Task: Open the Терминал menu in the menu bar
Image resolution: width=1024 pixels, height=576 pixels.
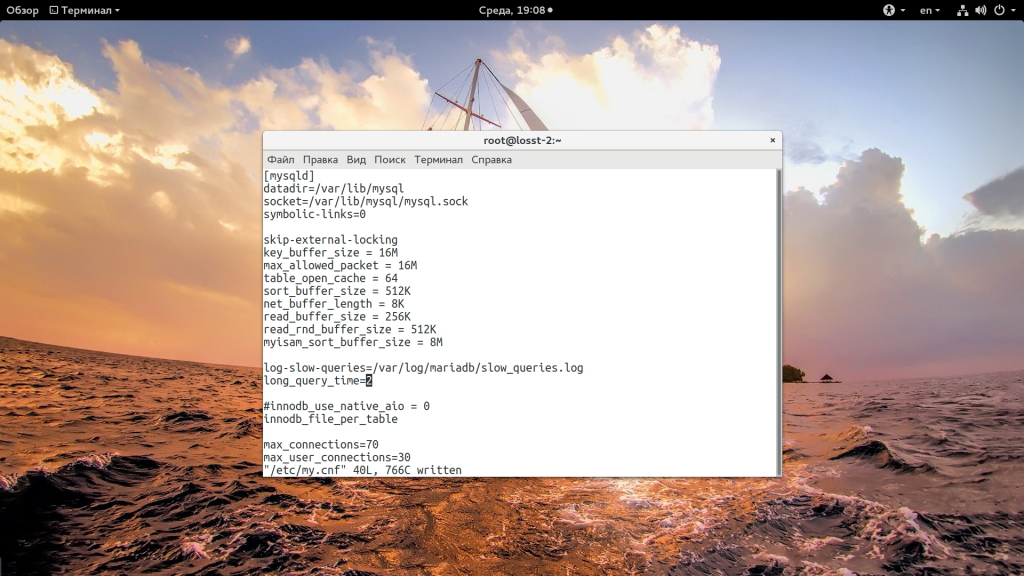Action: [438, 160]
